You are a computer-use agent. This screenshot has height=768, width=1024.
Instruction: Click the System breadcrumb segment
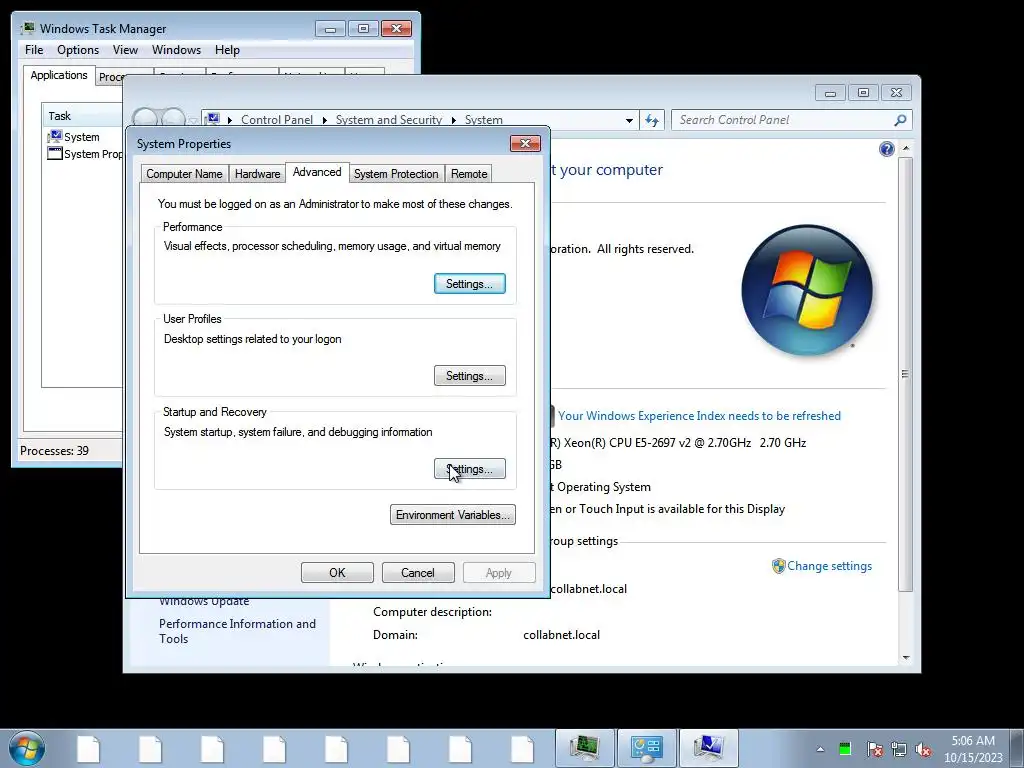click(483, 120)
